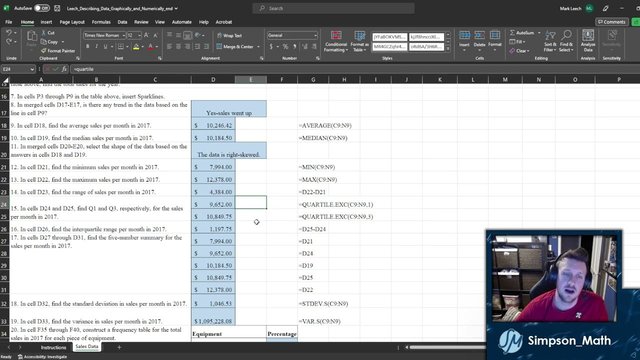This screenshot has width=640, height=360.
Task: Toggle Underline formatting
Action: tap(105, 47)
